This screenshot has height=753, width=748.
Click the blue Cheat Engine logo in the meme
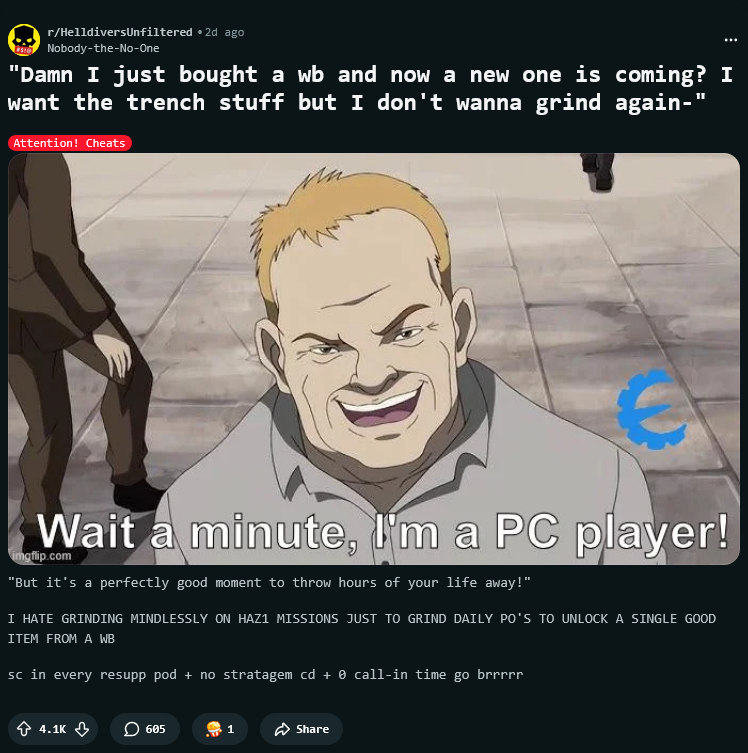pos(651,409)
